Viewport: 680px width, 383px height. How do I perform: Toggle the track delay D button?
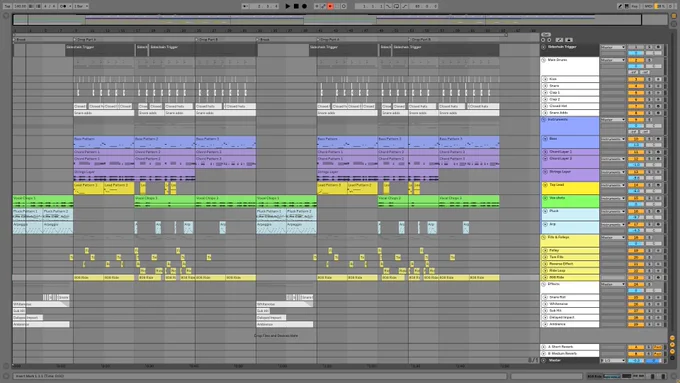(673, 358)
